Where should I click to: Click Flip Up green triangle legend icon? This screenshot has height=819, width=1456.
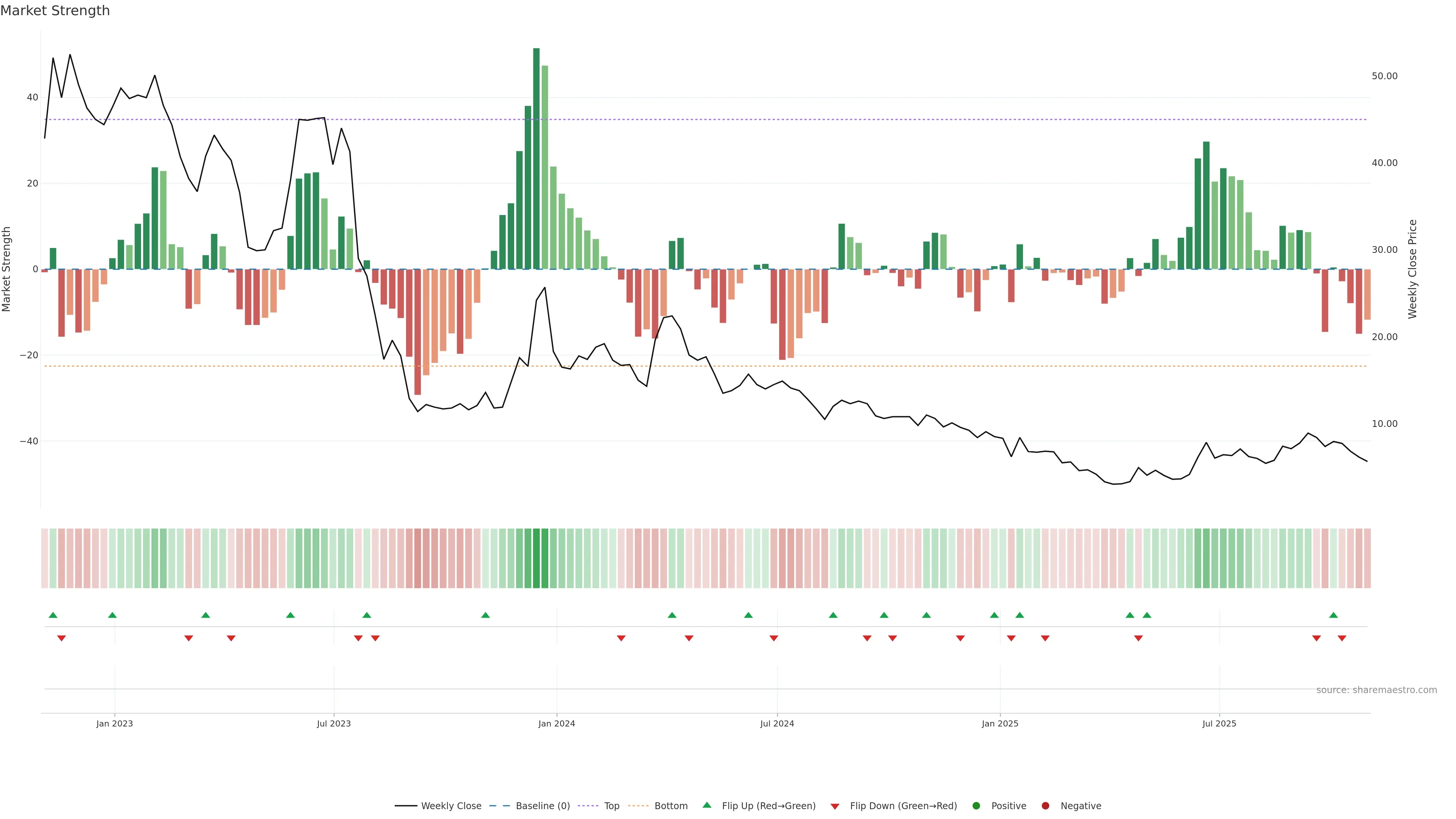(706, 805)
